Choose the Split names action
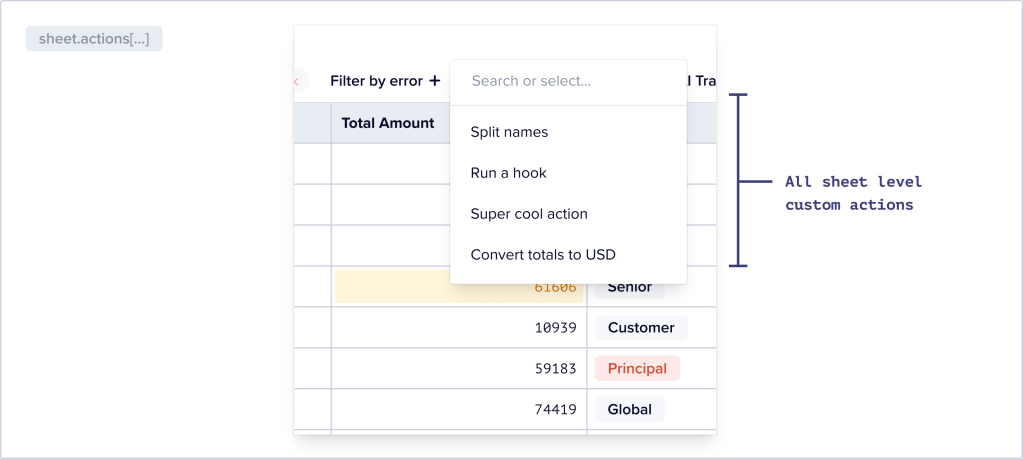The image size is (1023, 459). [509, 132]
